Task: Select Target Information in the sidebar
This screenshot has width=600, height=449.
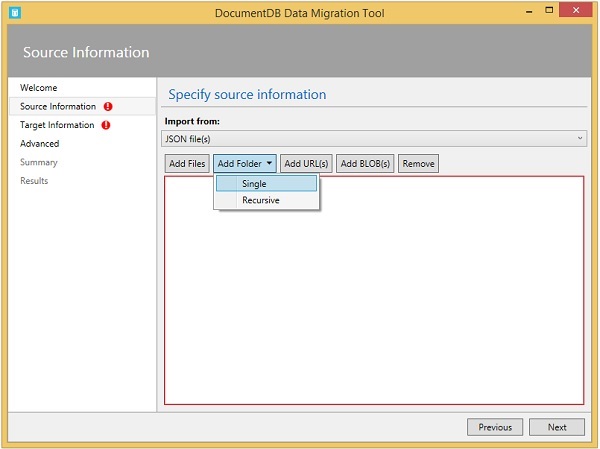Action: [x=57, y=125]
